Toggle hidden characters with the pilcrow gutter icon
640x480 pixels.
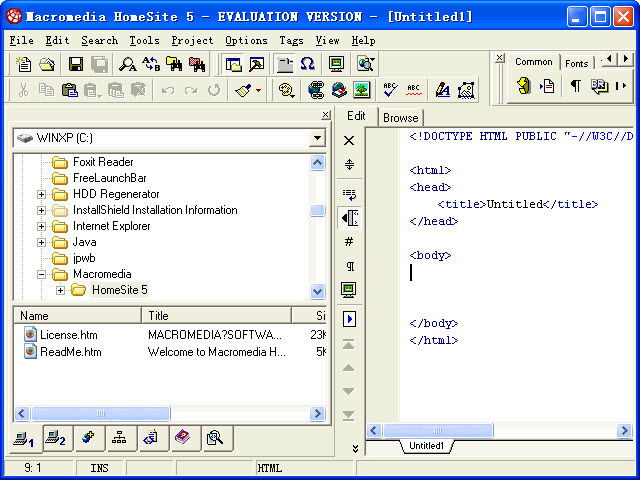click(x=349, y=266)
